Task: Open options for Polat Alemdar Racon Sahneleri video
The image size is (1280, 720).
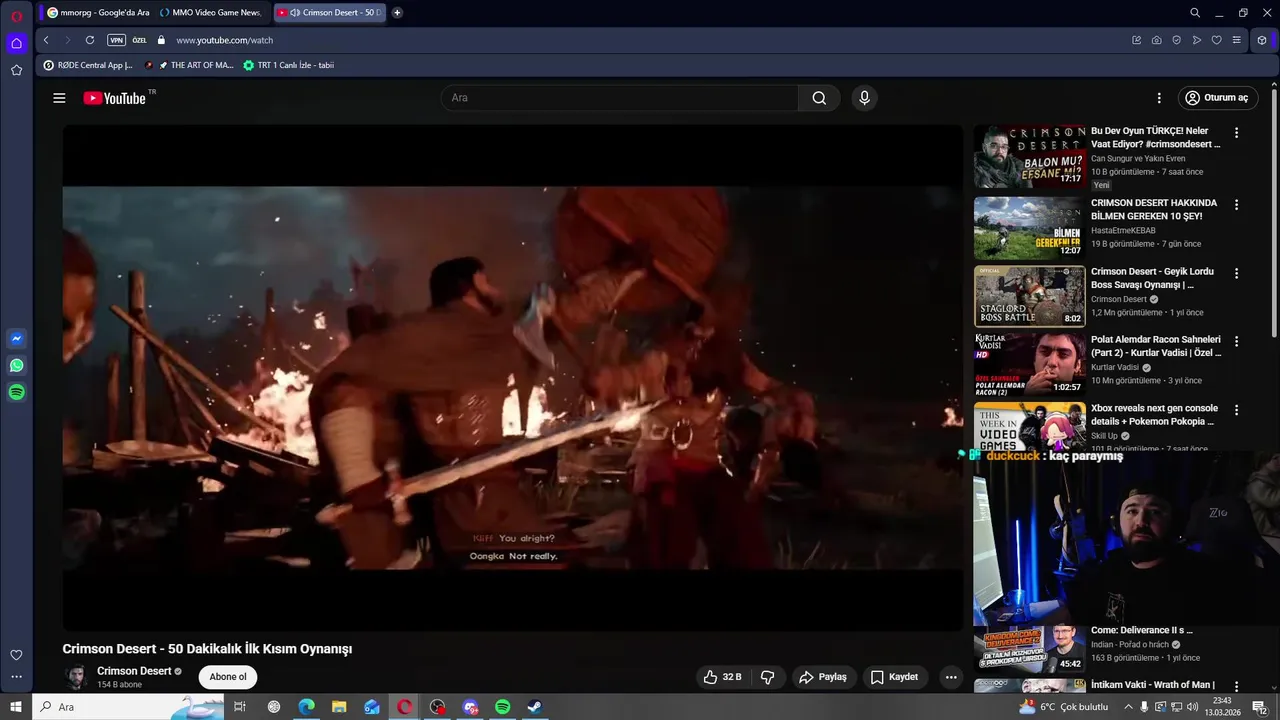Action: coord(1236,341)
